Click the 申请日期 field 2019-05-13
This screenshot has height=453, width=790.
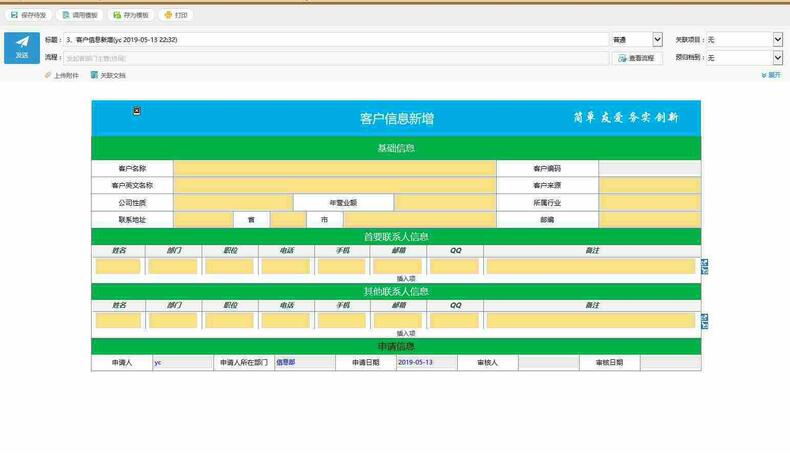click(427, 363)
